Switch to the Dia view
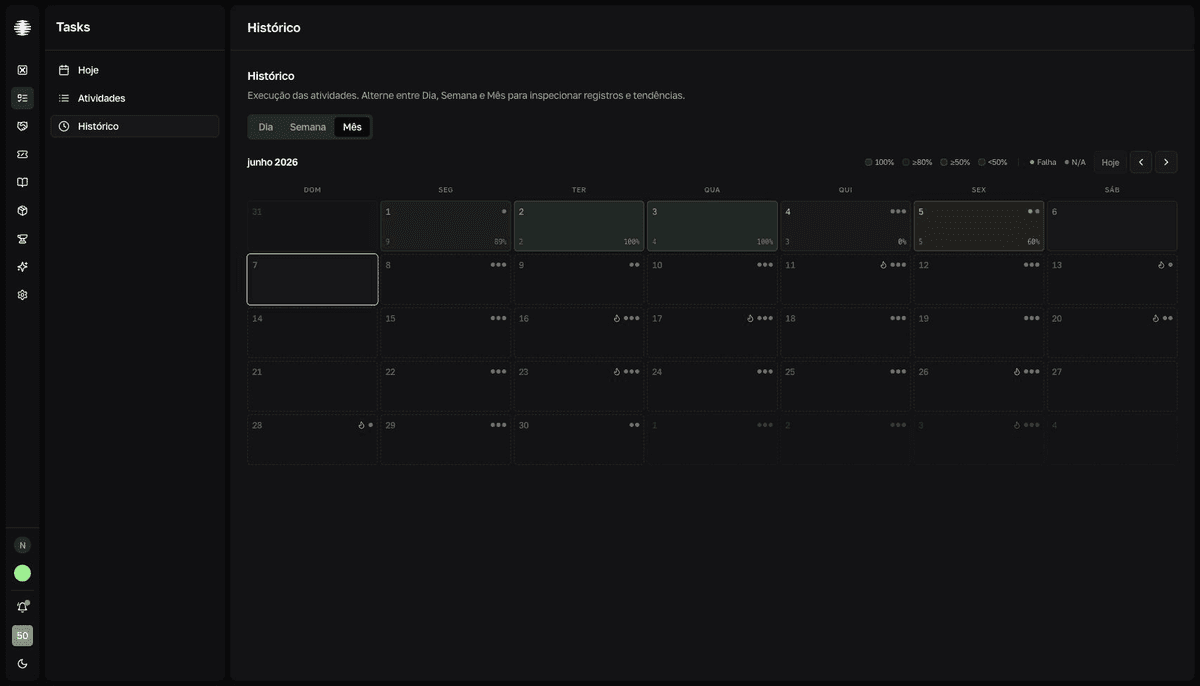Screen dimensions: 1200x686 265,127
